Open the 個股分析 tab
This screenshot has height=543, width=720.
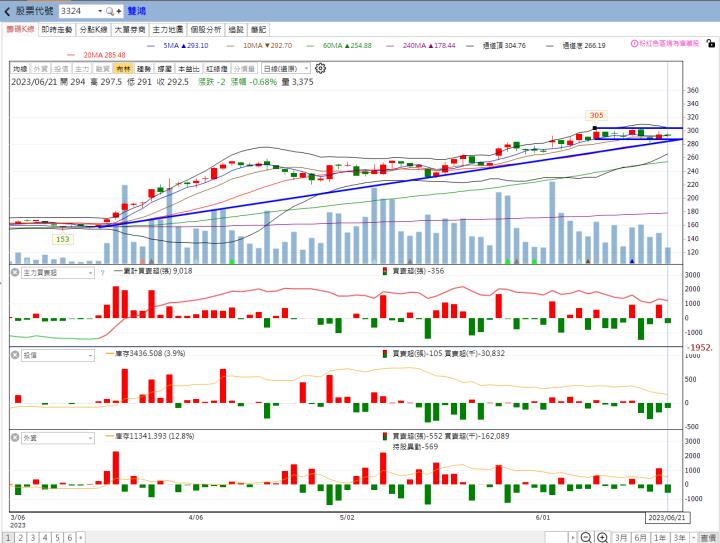click(x=205, y=30)
